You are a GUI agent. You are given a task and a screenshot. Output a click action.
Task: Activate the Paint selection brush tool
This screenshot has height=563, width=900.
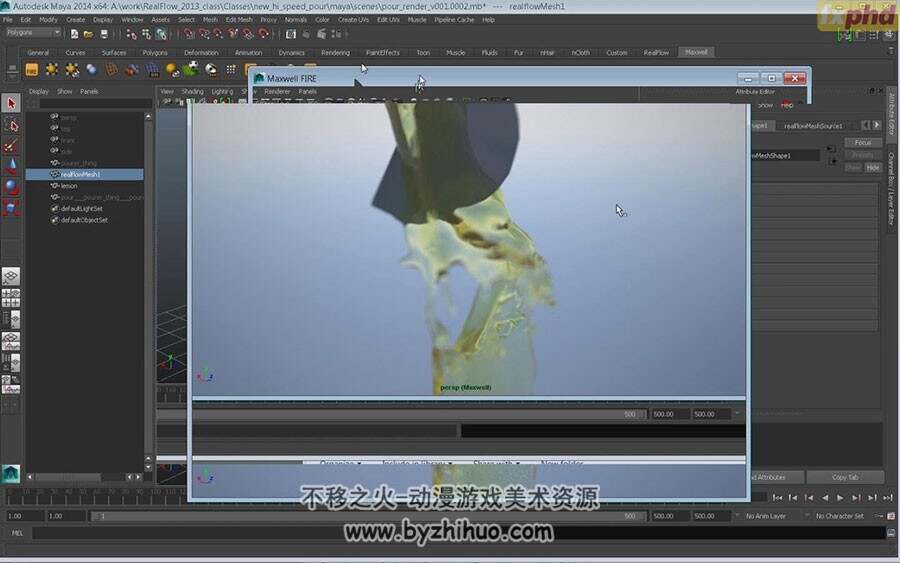pyautogui.click(x=11, y=146)
